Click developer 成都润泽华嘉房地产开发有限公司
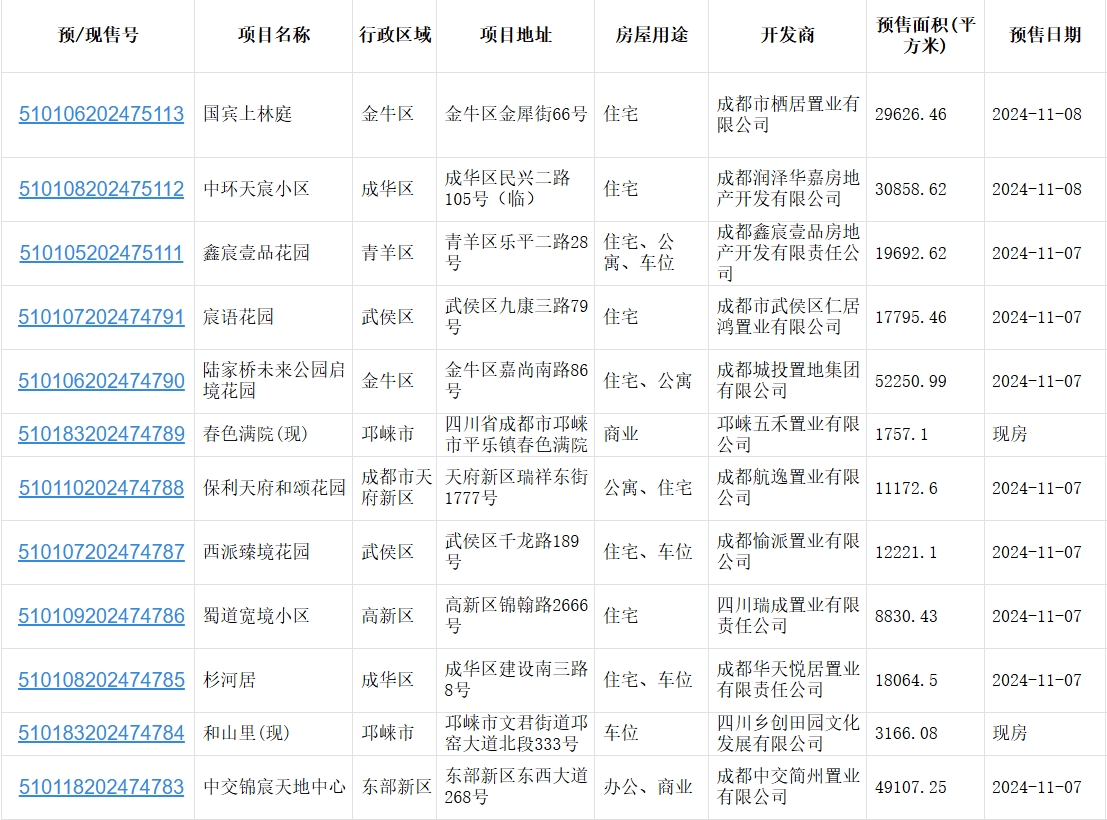The height and width of the screenshot is (820, 1107). [x=788, y=189]
